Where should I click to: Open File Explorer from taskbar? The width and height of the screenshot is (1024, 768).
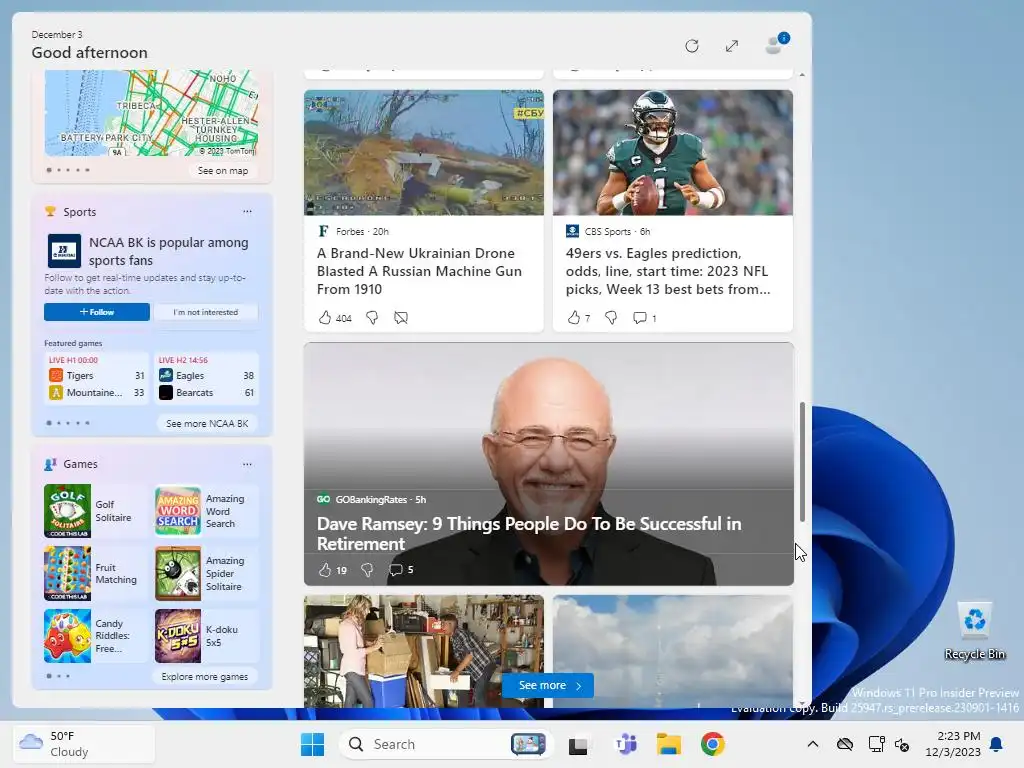[x=669, y=744]
